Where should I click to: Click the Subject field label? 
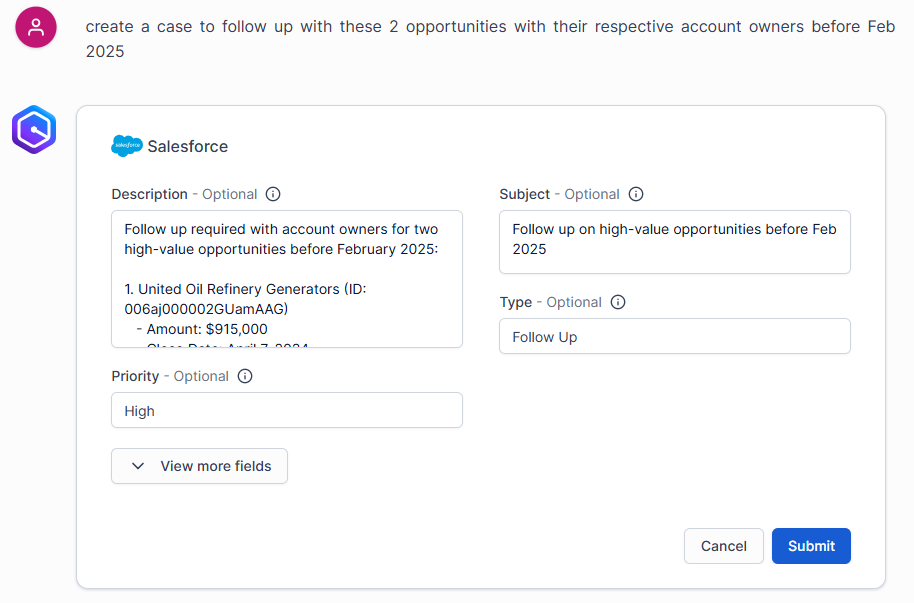(x=524, y=194)
